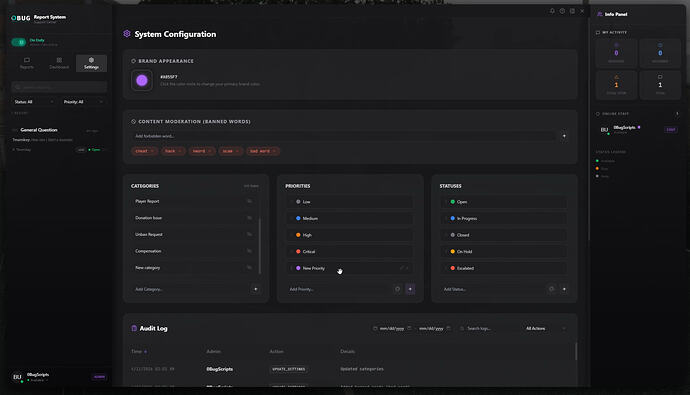Open the All Actions filter dropdown
690x395 pixels.
pos(545,329)
